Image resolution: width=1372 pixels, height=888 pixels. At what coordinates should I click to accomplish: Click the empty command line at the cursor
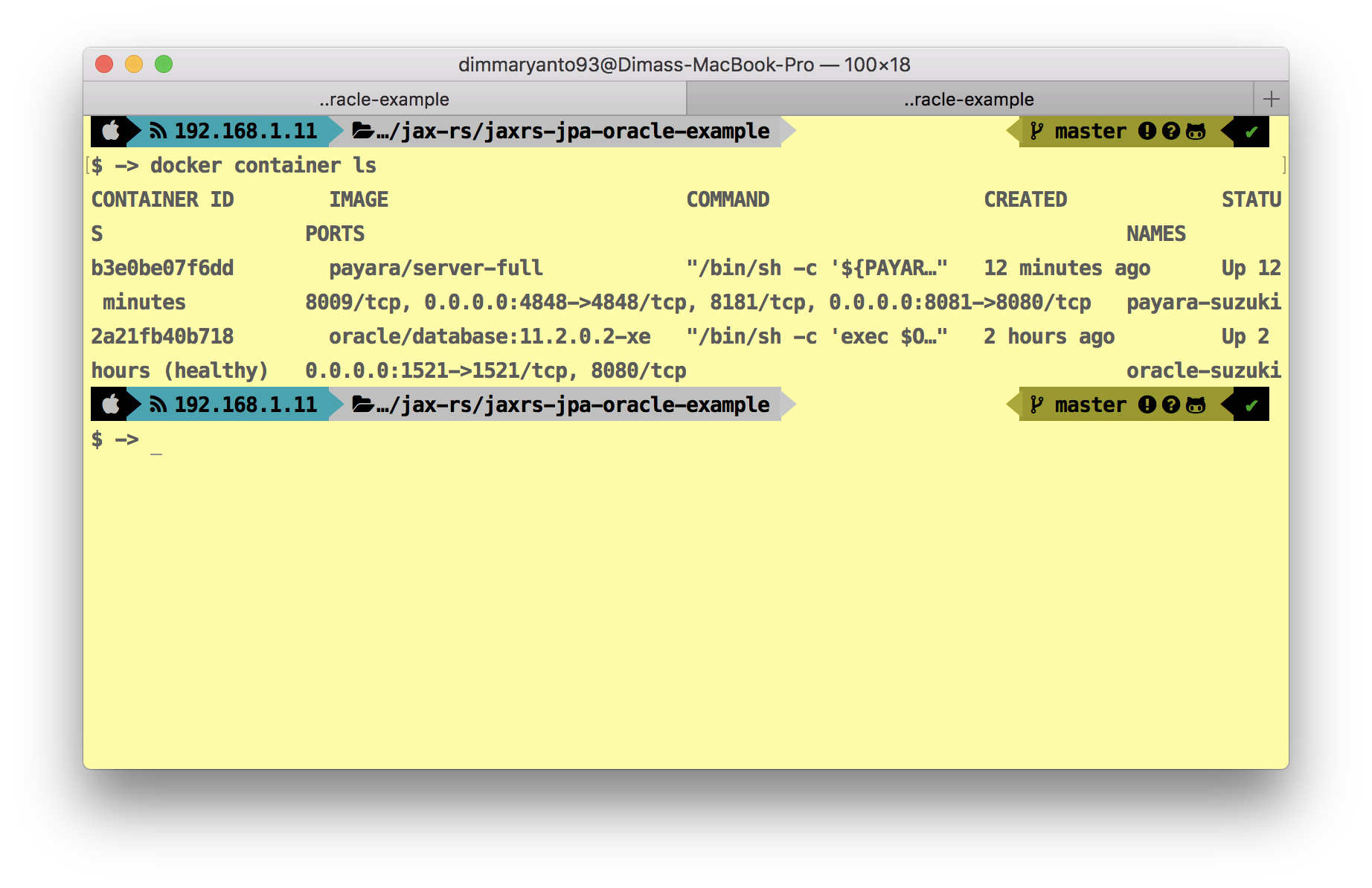tap(156, 440)
